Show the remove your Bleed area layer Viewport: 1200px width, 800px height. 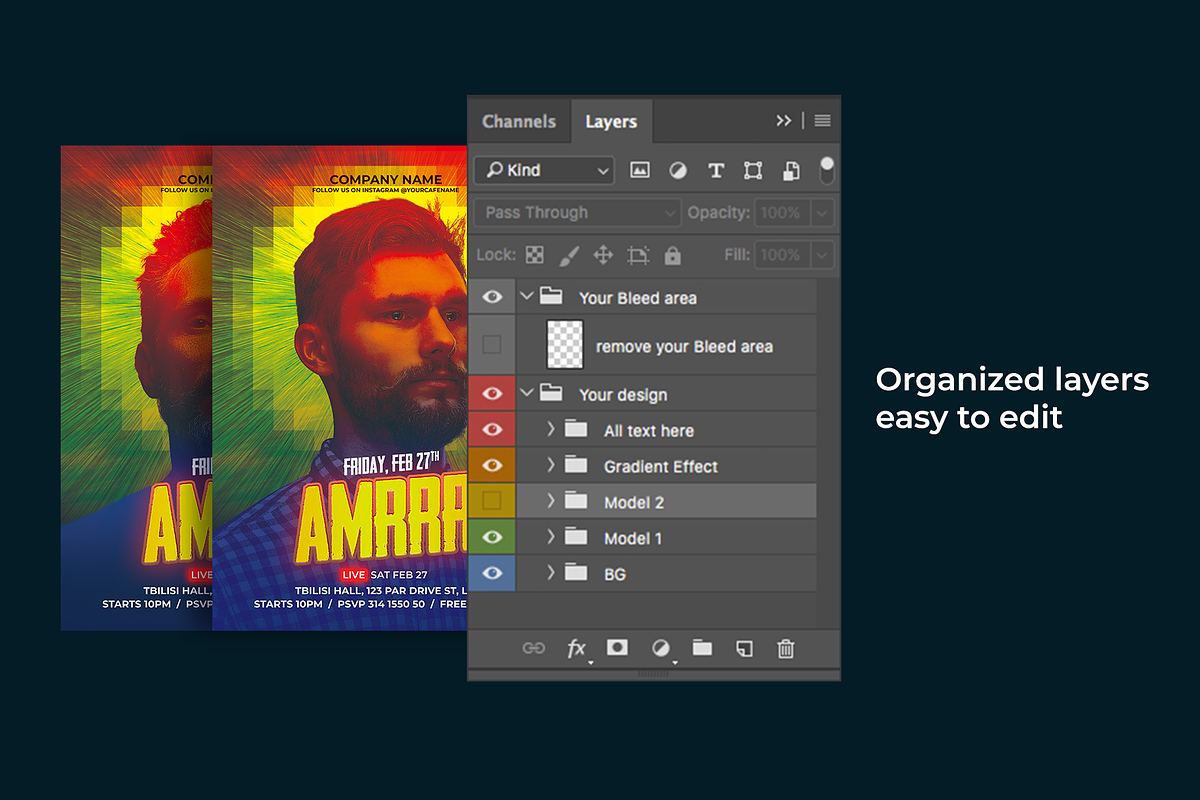tap(491, 345)
